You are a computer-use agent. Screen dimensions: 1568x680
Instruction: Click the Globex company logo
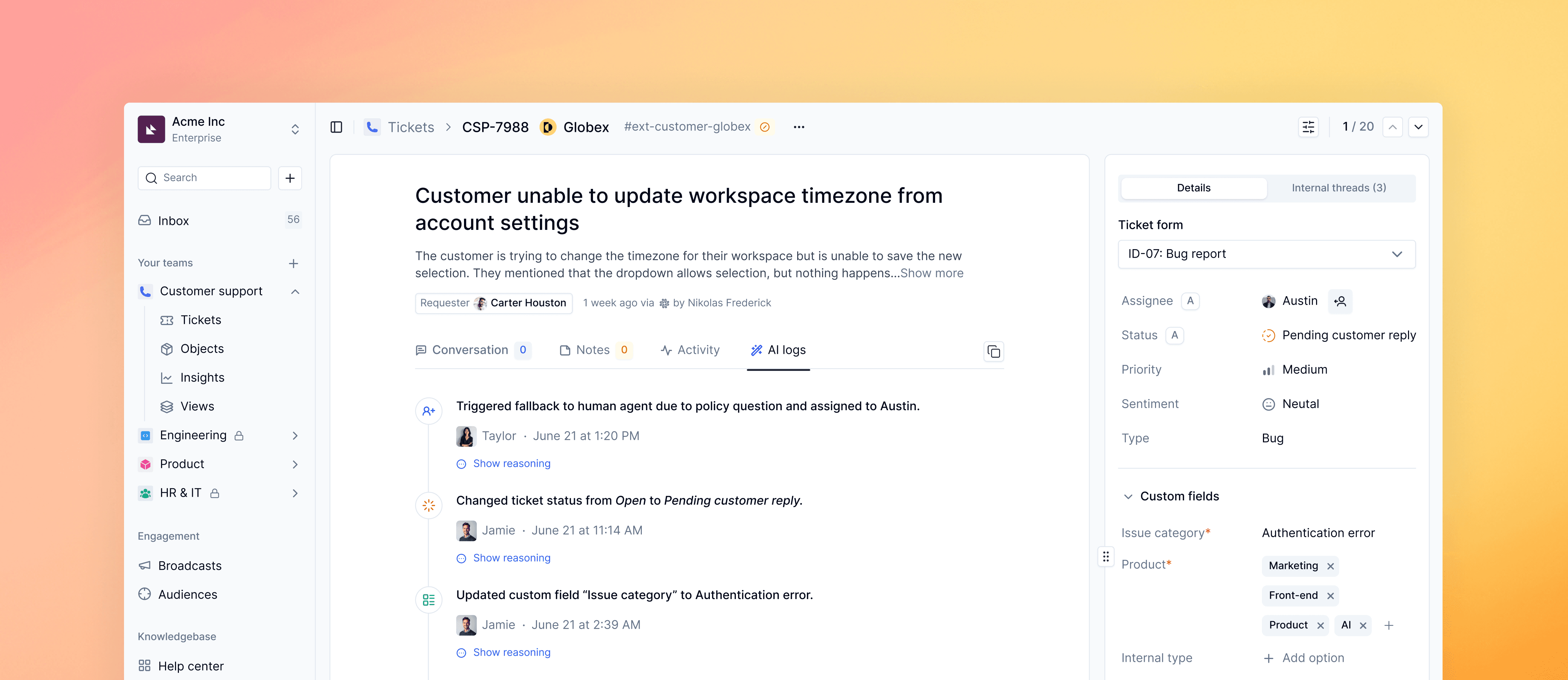tap(548, 127)
